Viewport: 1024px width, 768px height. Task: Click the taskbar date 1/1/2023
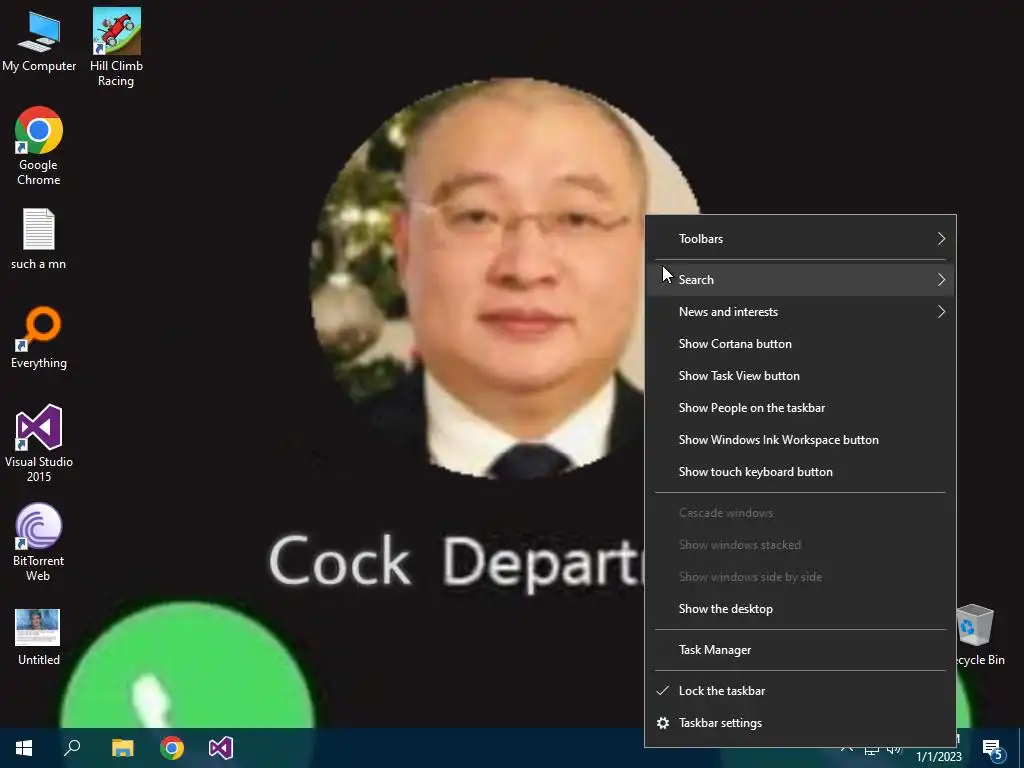(x=938, y=757)
